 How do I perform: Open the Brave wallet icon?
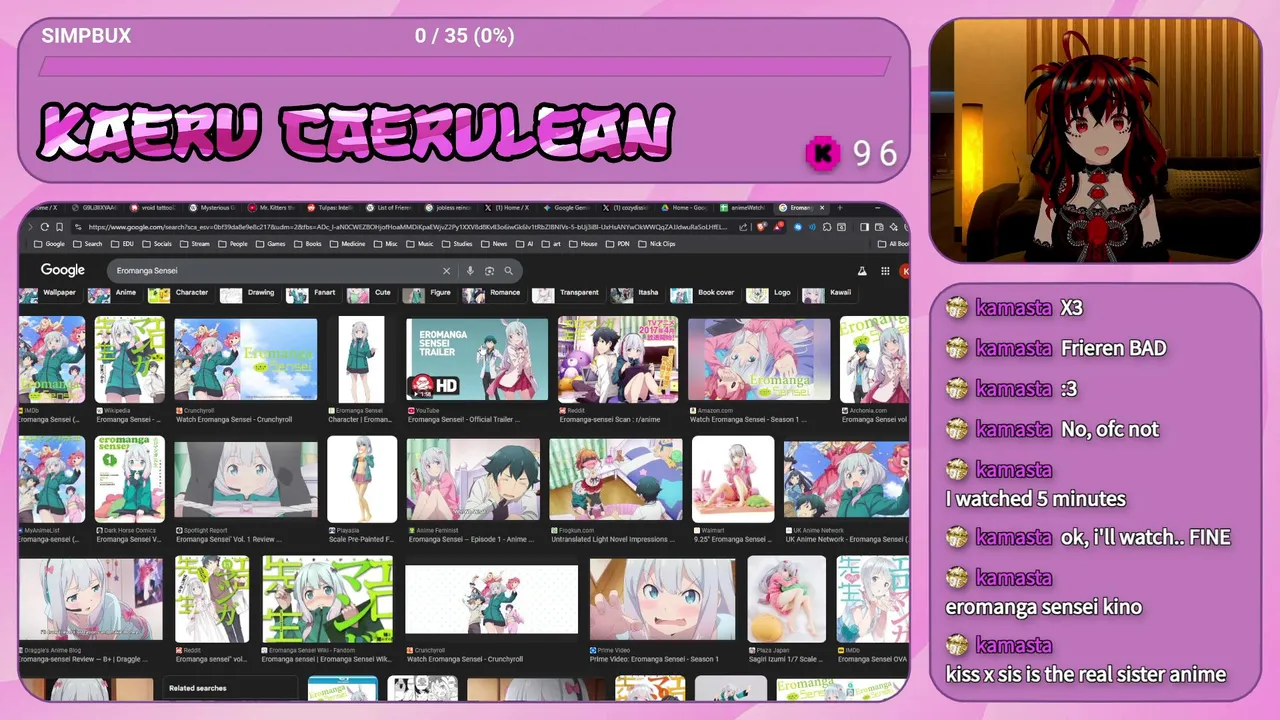click(880, 227)
